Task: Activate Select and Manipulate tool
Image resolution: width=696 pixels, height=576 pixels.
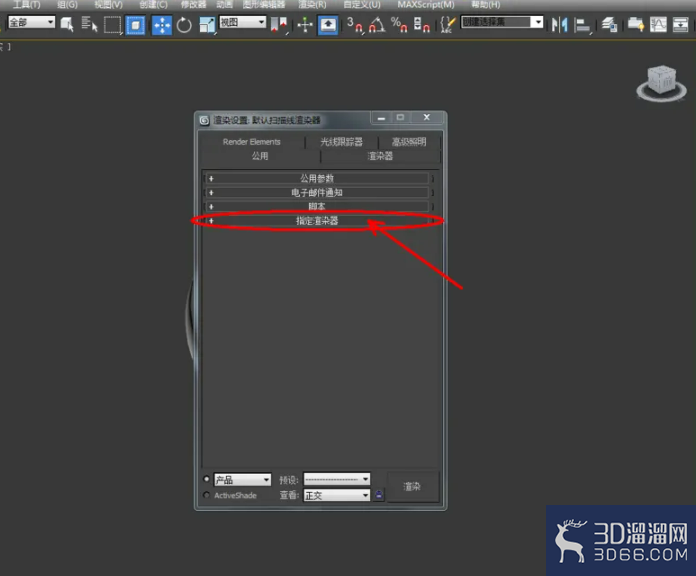Action: (305, 24)
